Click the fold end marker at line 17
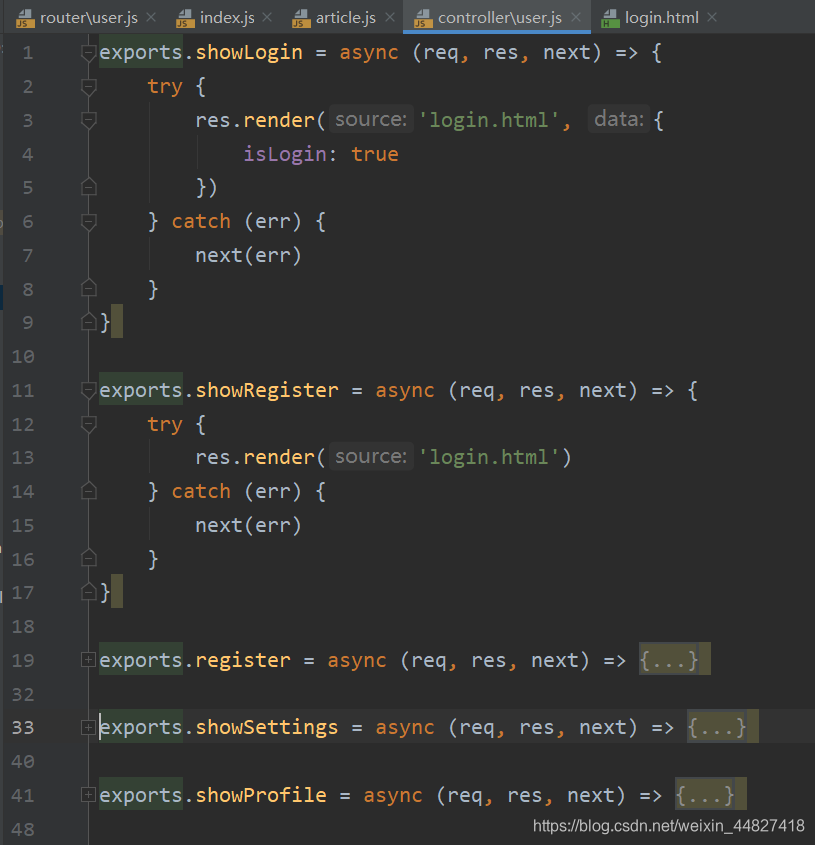 tap(88, 592)
